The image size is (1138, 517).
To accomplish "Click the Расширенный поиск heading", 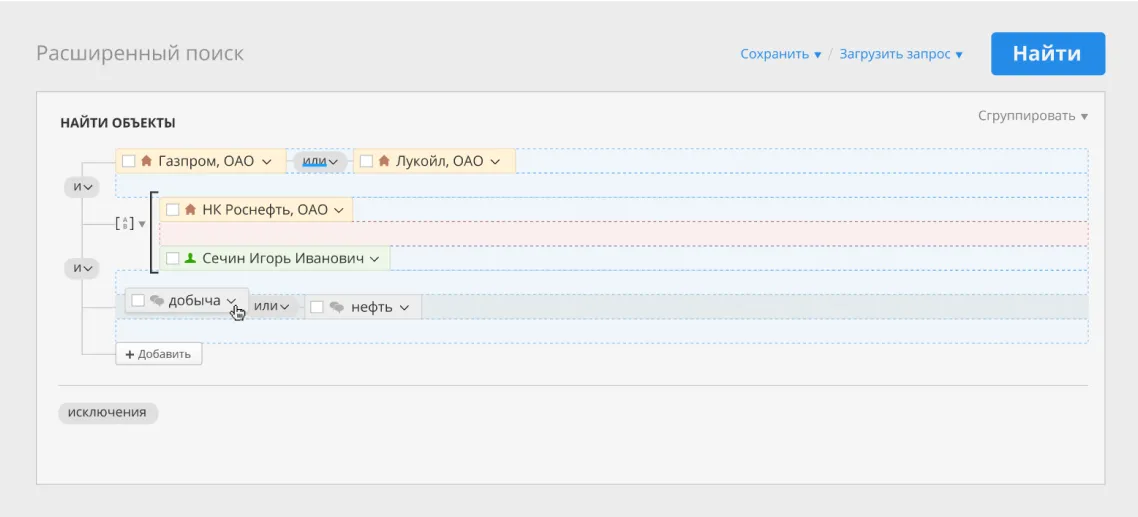I will 140,54.
